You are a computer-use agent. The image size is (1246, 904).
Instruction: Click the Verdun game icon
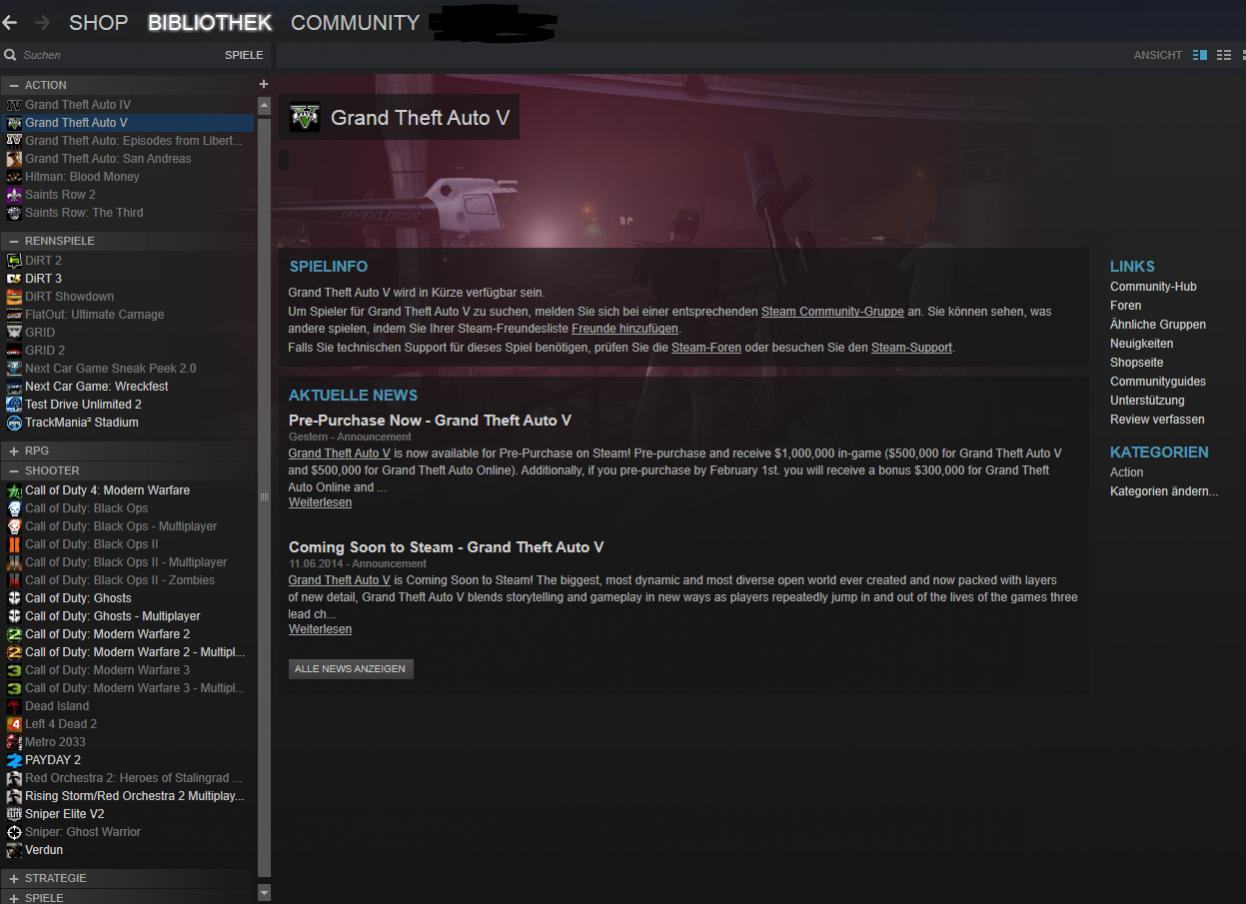pyautogui.click(x=14, y=851)
